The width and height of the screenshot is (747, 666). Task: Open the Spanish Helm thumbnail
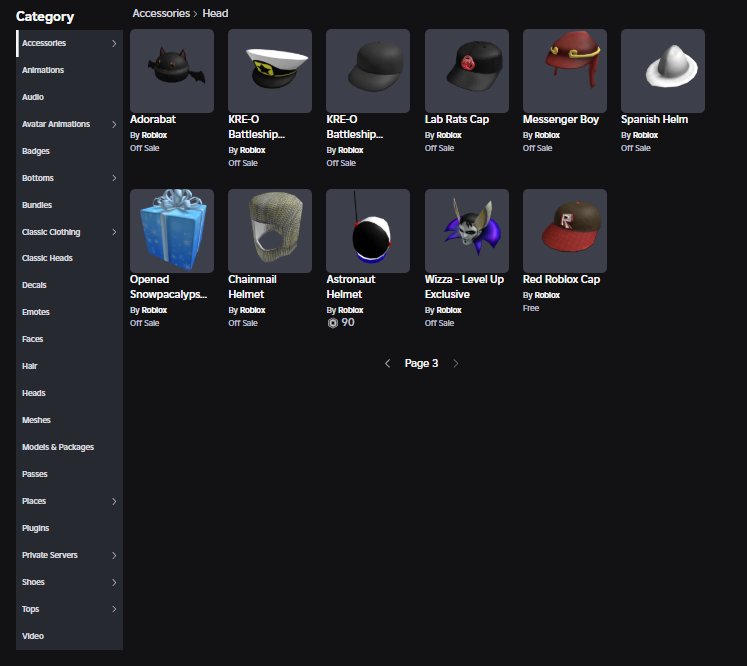(663, 71)
